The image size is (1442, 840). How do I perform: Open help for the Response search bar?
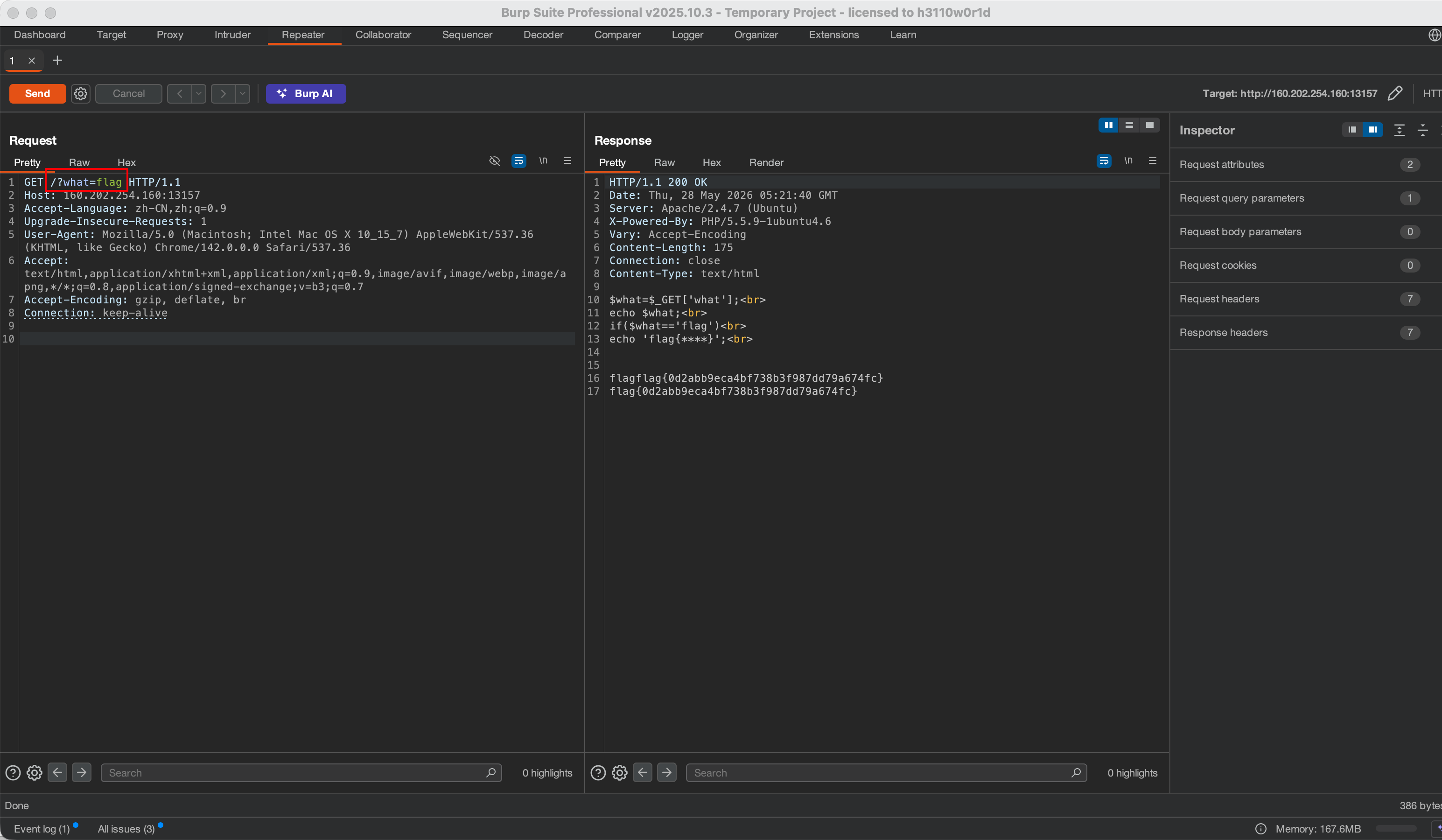click(598, 772)
